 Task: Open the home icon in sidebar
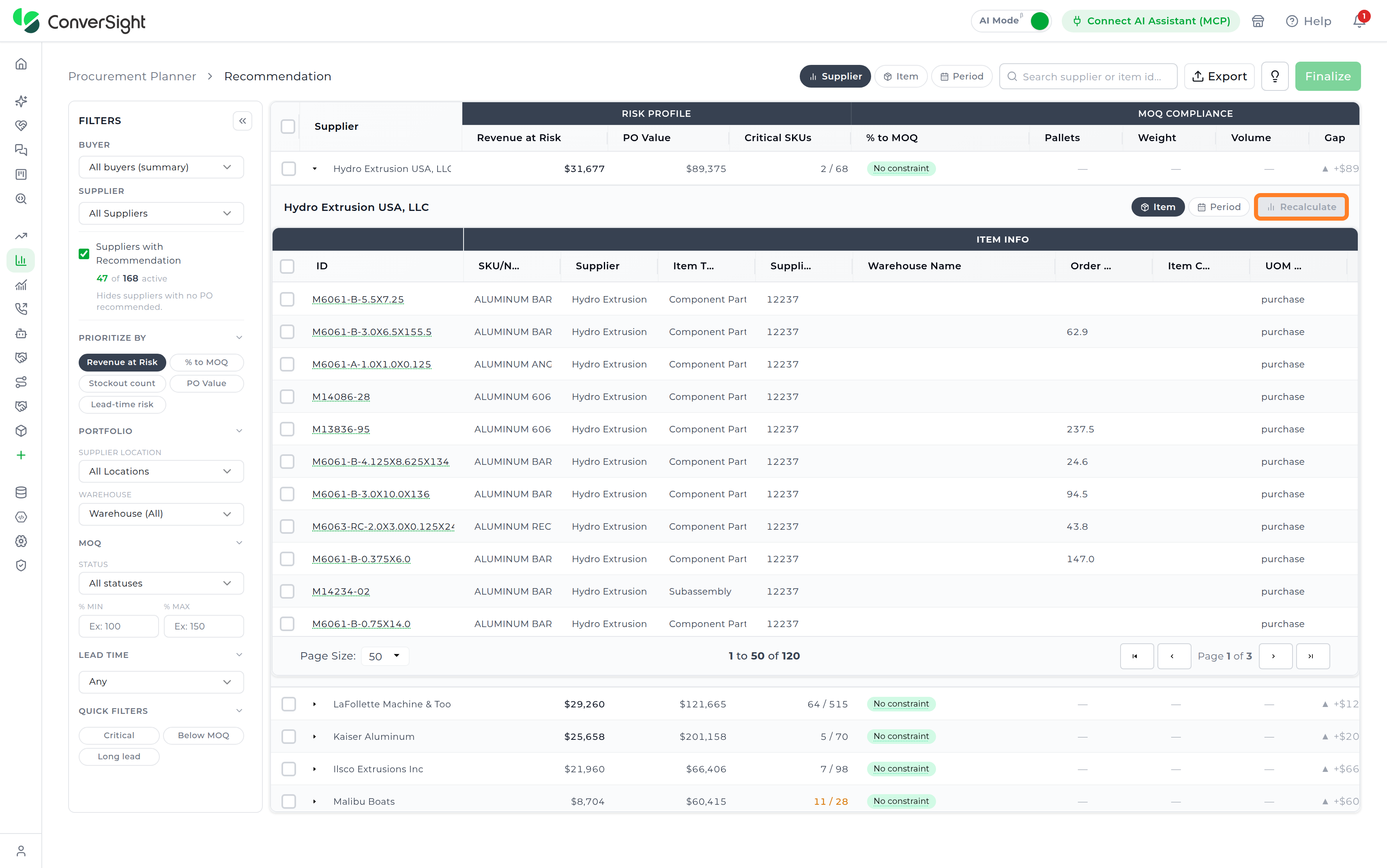[x=21, y=64]
